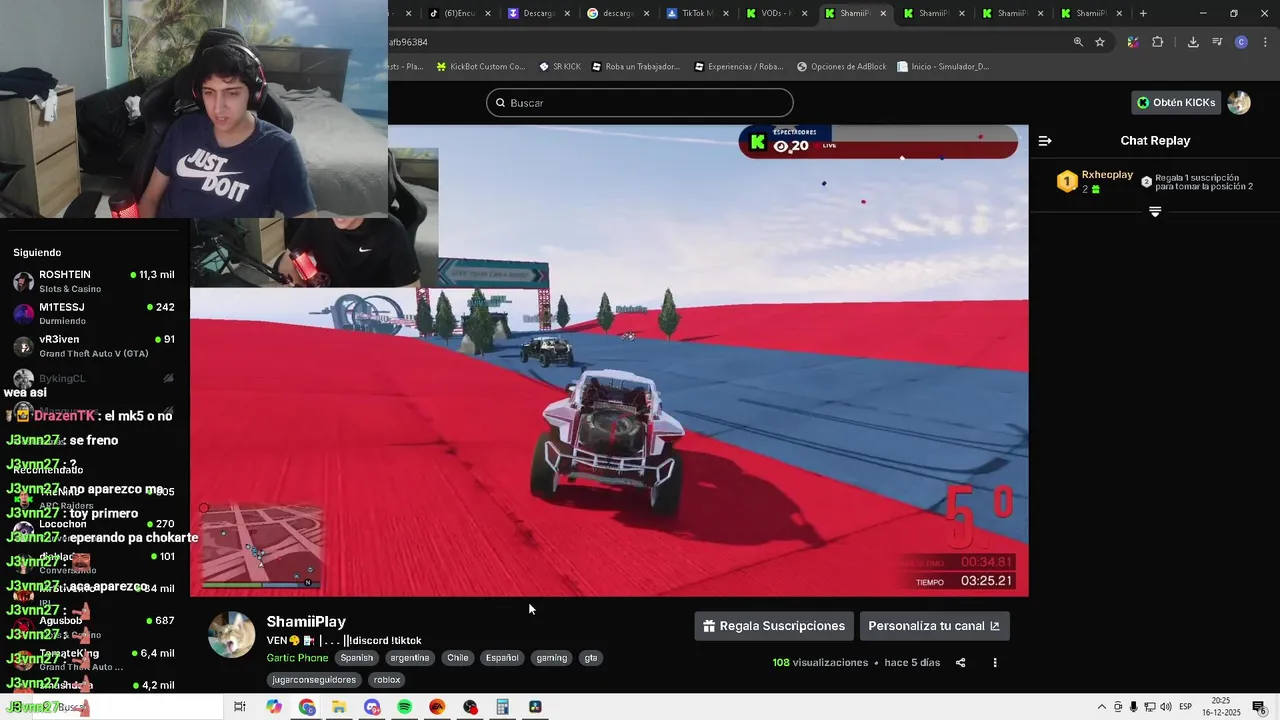The image size is (1280, 720).
Task: Open the ShamiiPlay channel avatar
Action: 231,635
